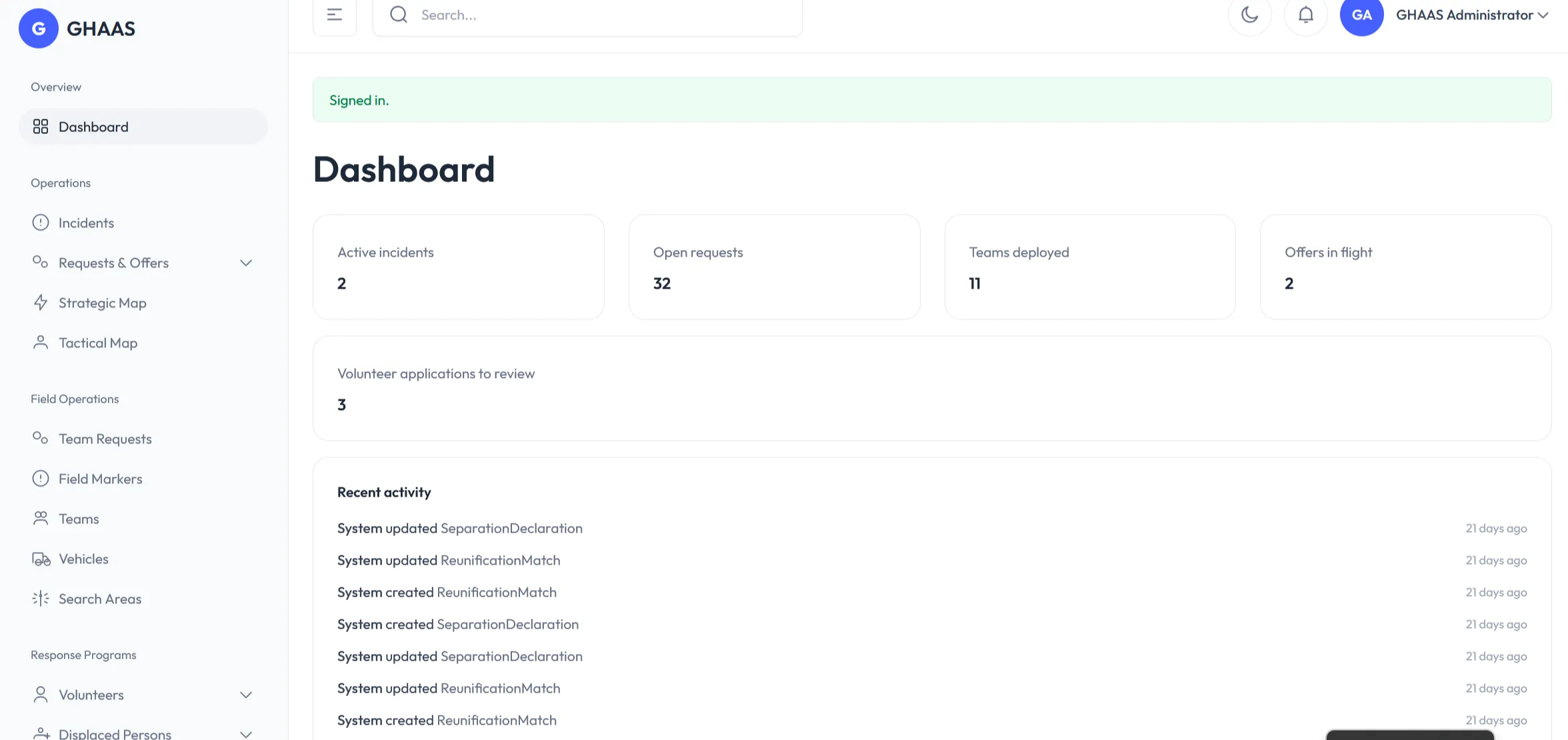Click the Search Areas icon

tap(41, 599)
